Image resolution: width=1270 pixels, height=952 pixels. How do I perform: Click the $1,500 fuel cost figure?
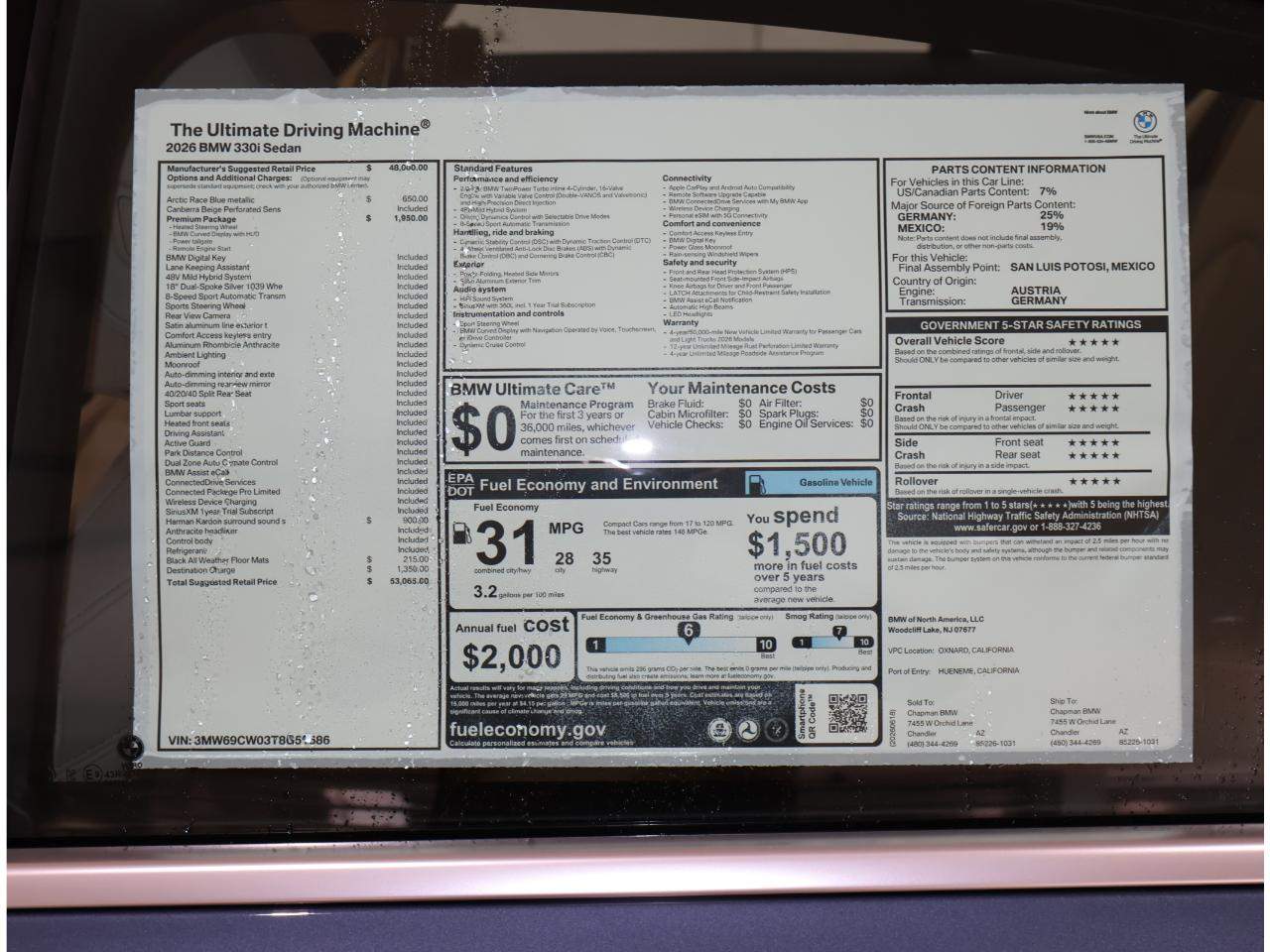(x=797, y=543)
